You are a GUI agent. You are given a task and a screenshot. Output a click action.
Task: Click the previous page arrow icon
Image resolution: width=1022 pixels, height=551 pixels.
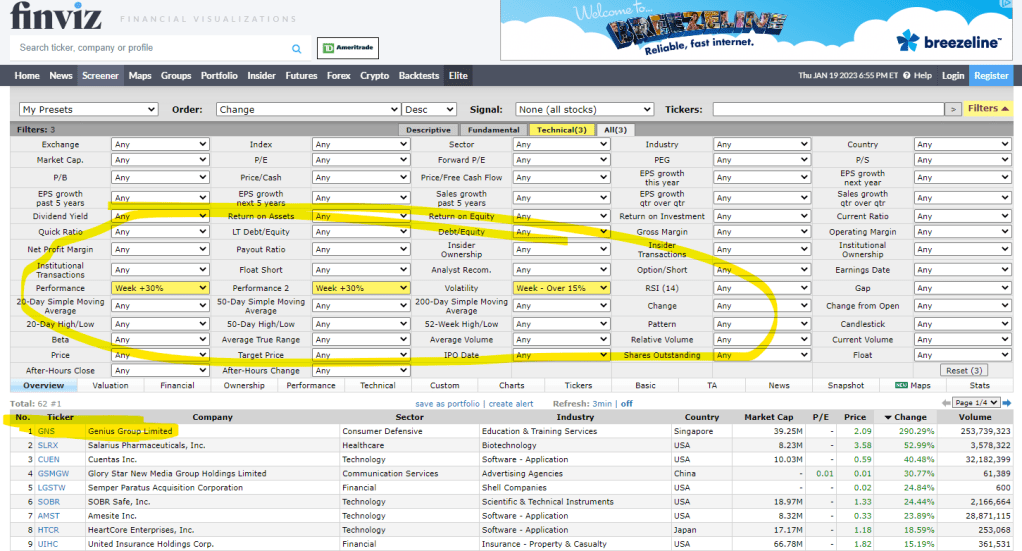point(946,403)
